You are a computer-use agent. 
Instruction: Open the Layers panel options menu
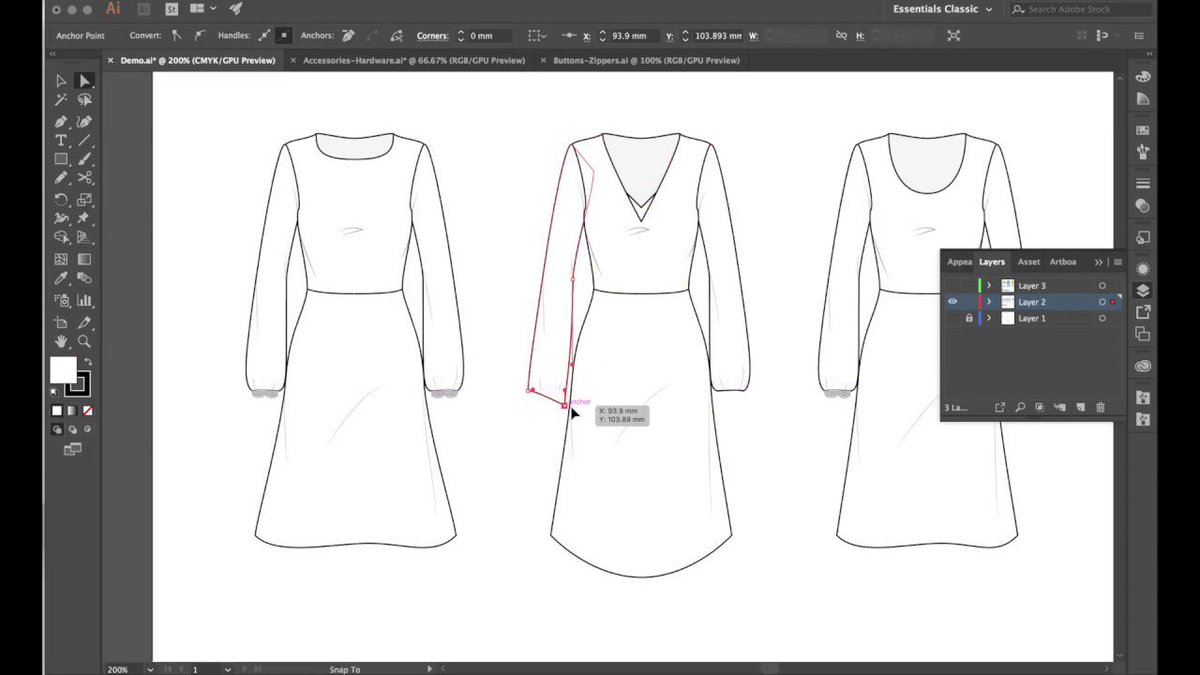(x=1117, y=262)
